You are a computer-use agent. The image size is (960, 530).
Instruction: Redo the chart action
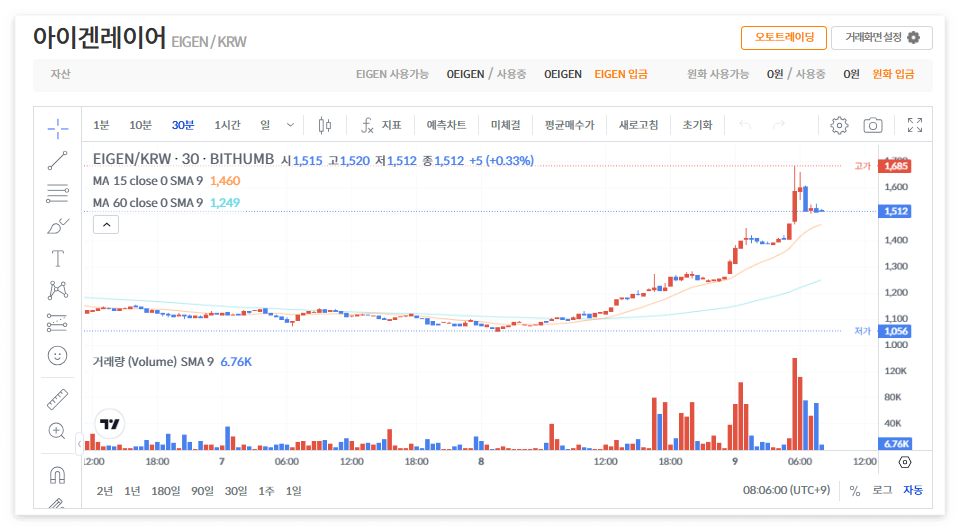coord(779,125)
